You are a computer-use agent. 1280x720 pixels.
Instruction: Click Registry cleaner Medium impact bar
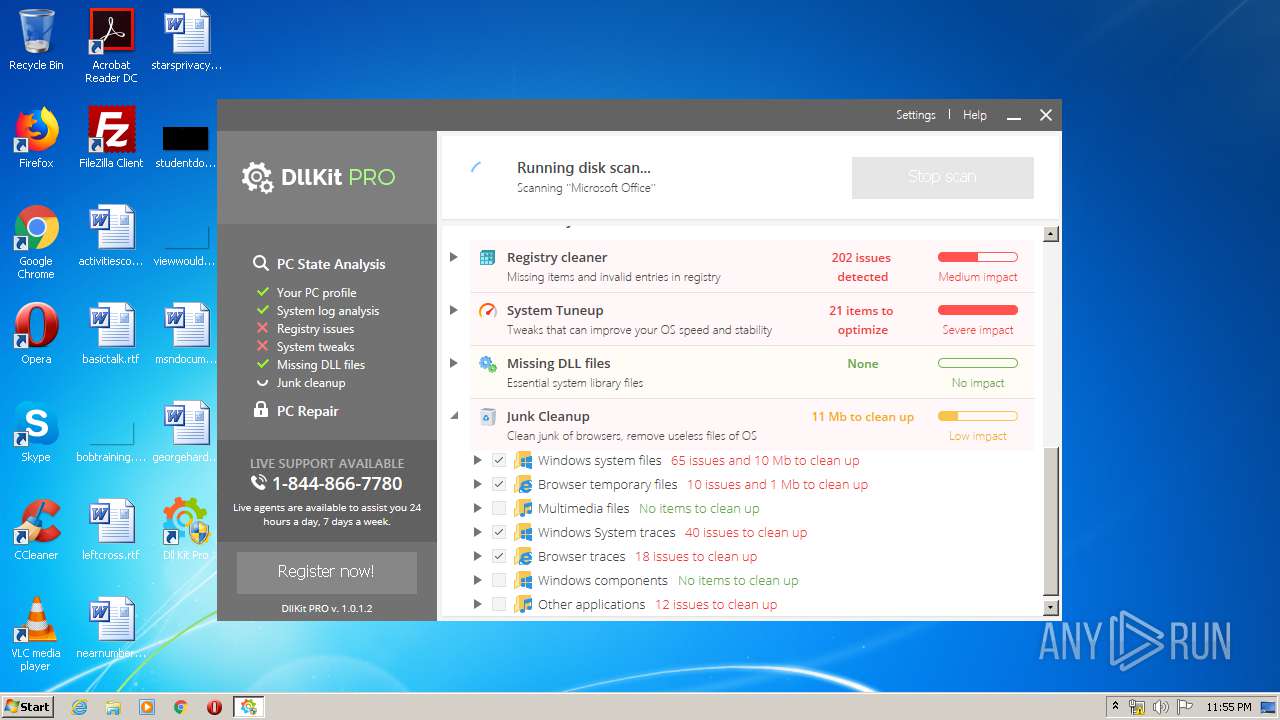[978, 258]
